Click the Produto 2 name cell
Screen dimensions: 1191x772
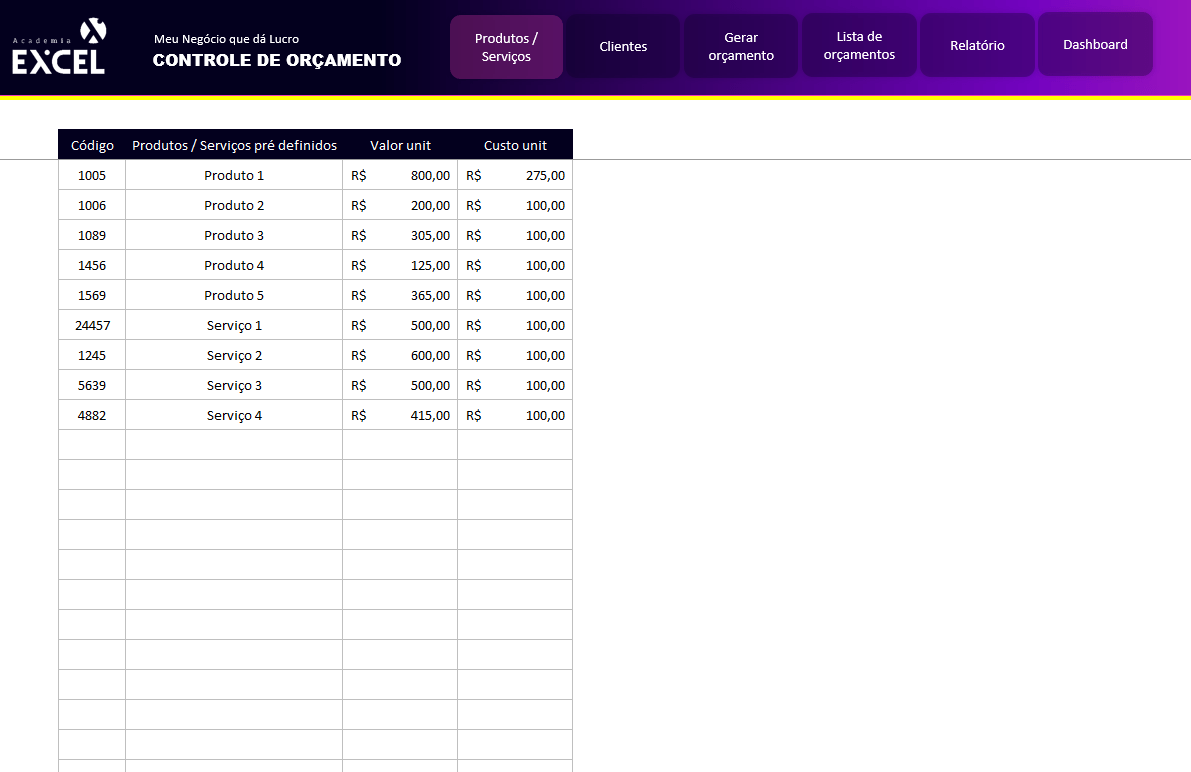pos(234,205)
